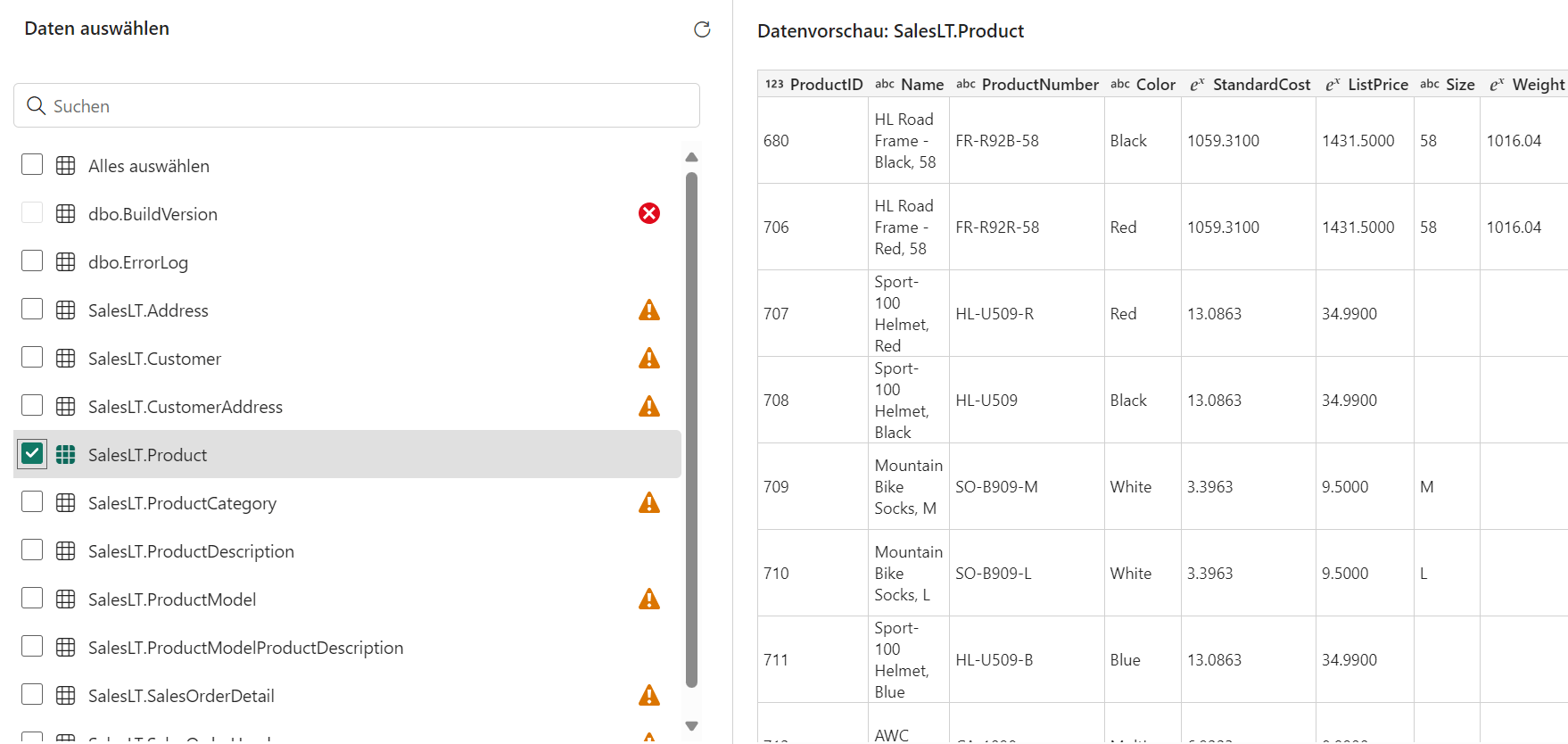This screenshot has height=744, width=1568.
Task: Click the red error icon for dbo.BuildVersion
Action: coord(648,213)
